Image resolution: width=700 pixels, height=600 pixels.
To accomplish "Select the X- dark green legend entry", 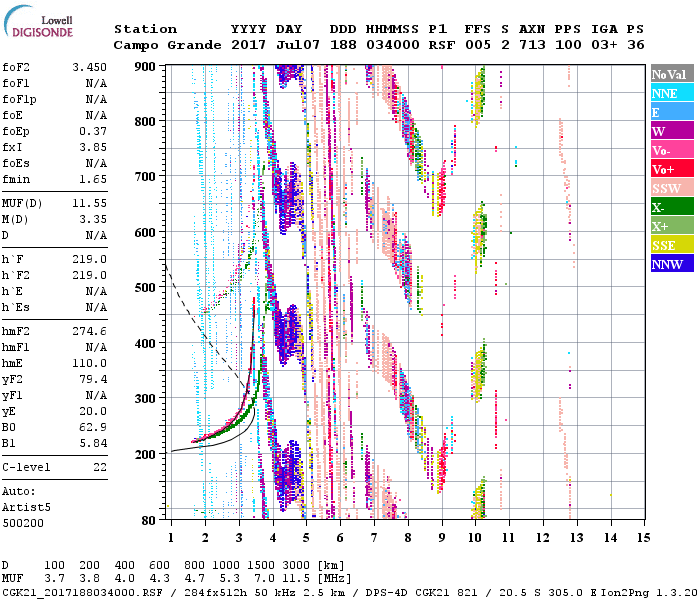I will [x=671, y=207].
